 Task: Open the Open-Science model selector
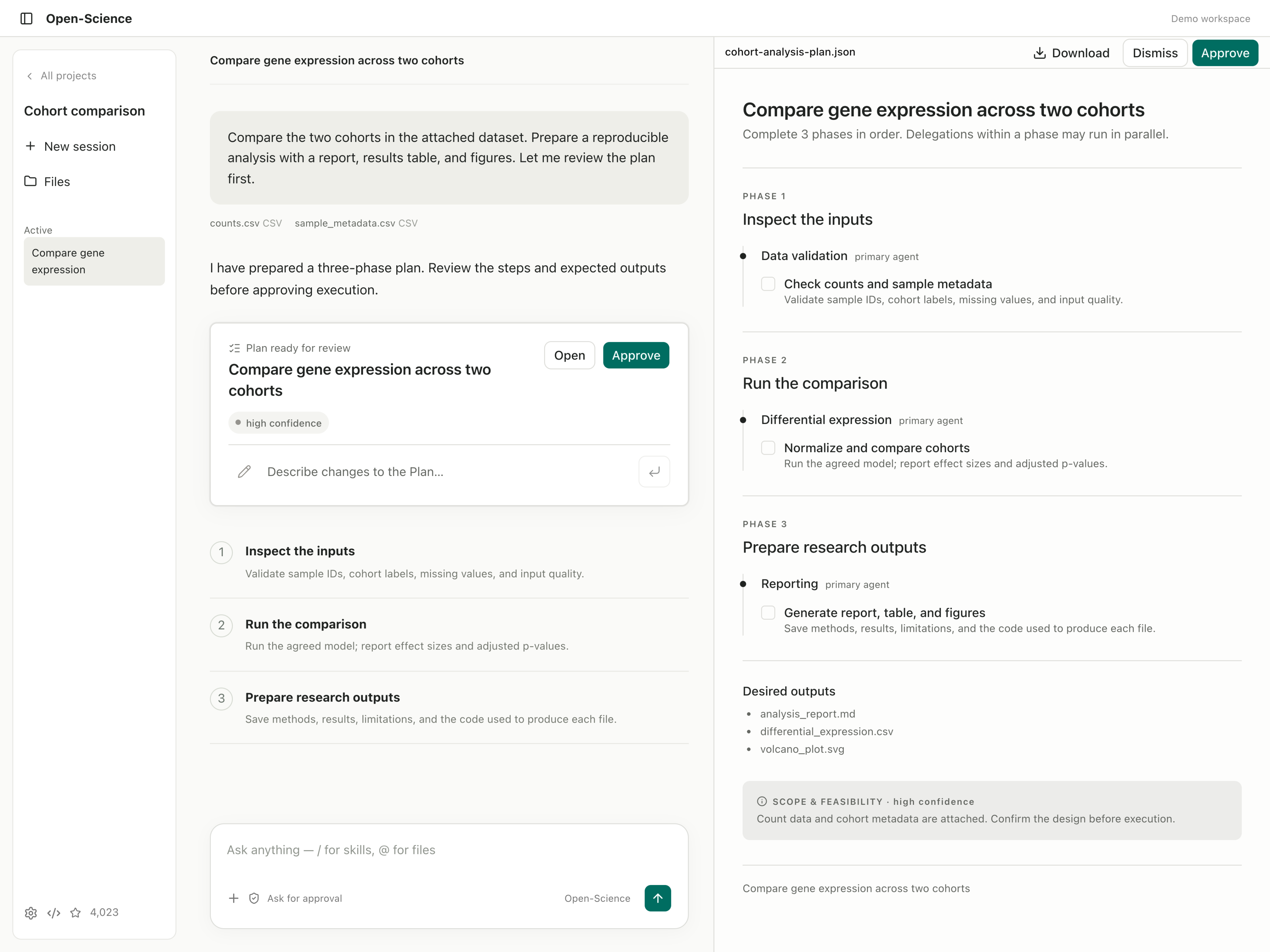(x=597, y=898)
